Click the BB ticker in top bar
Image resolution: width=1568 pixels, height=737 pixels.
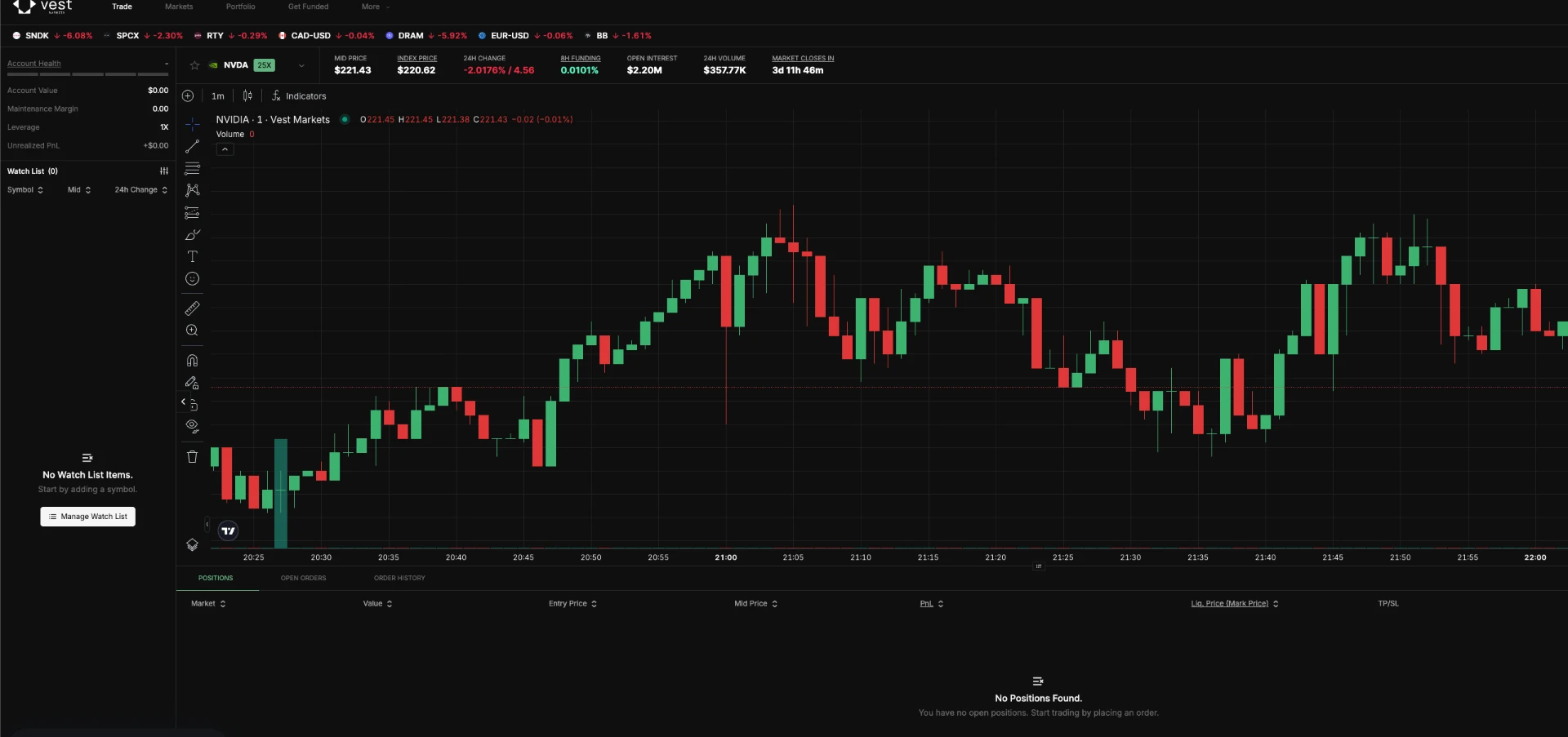(617, 36)
